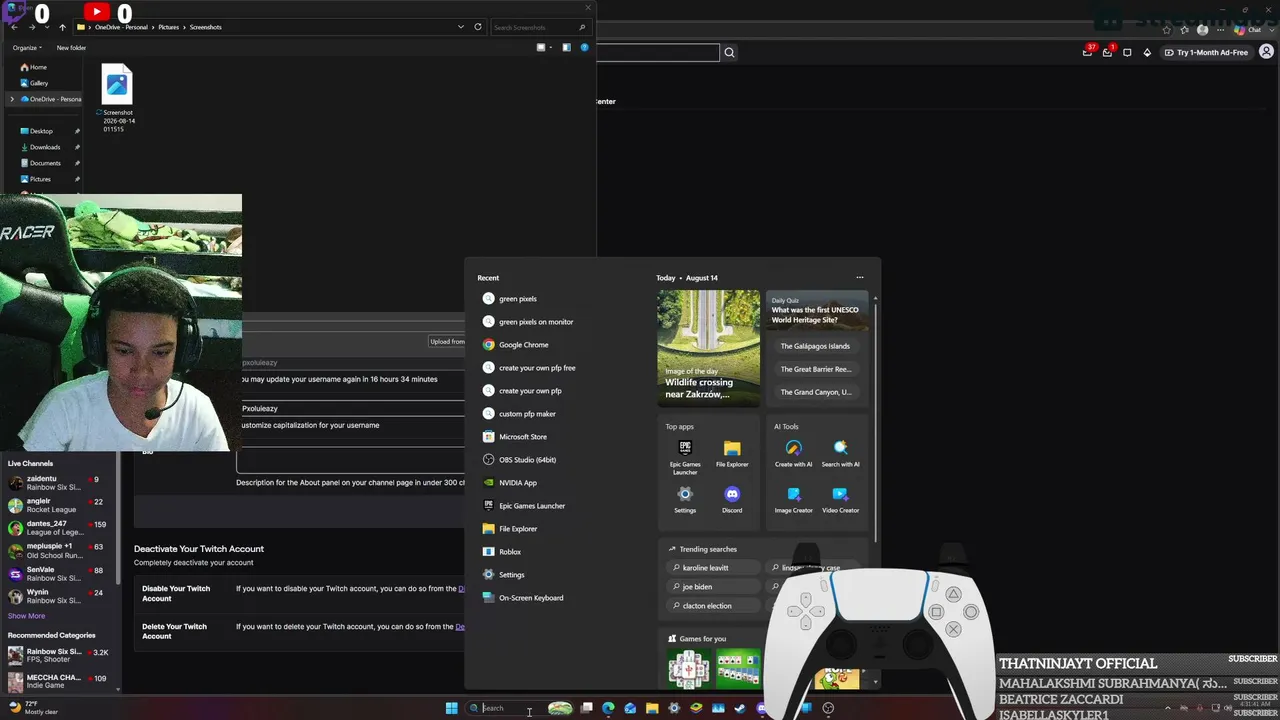Click the Twitch search magnifier button
Screen dimensions: 1280x720
(x=730, y=53)
